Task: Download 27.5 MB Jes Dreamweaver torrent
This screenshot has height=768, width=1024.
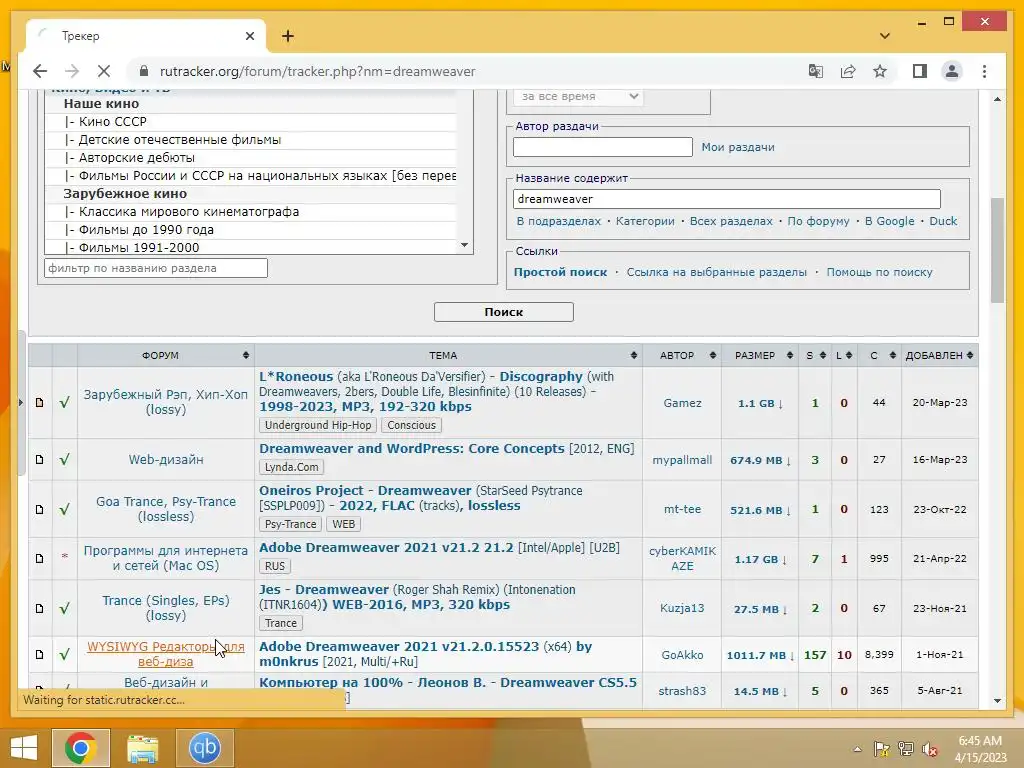Action: tap(760, 609)
